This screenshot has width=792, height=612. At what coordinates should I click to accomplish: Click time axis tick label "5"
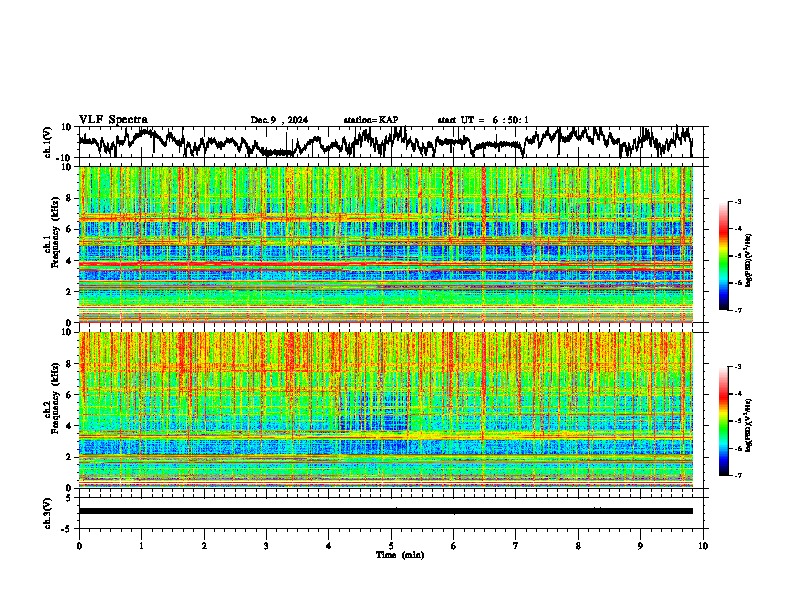coord(391,546)
